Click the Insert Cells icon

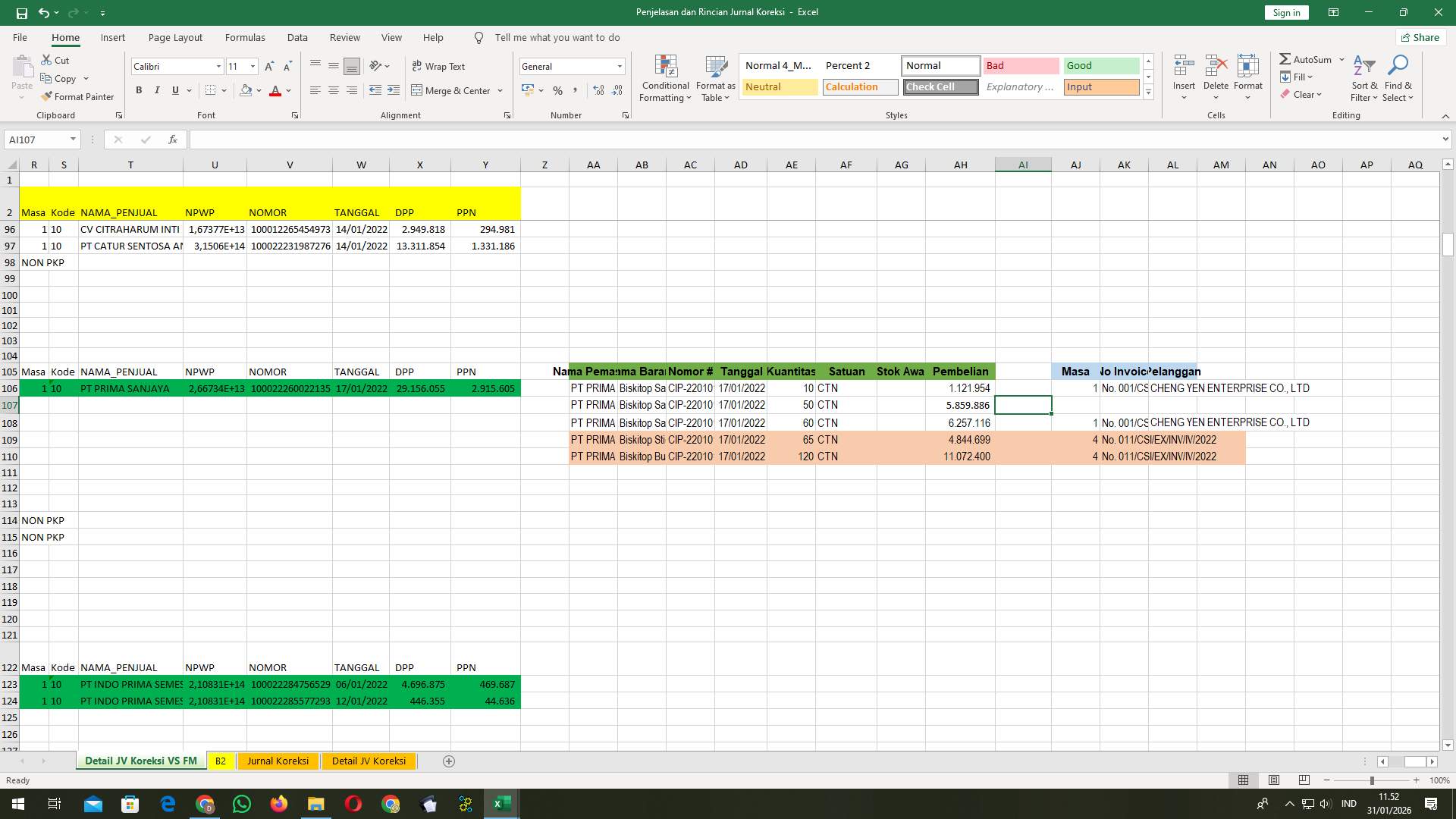coord(1183,64)
